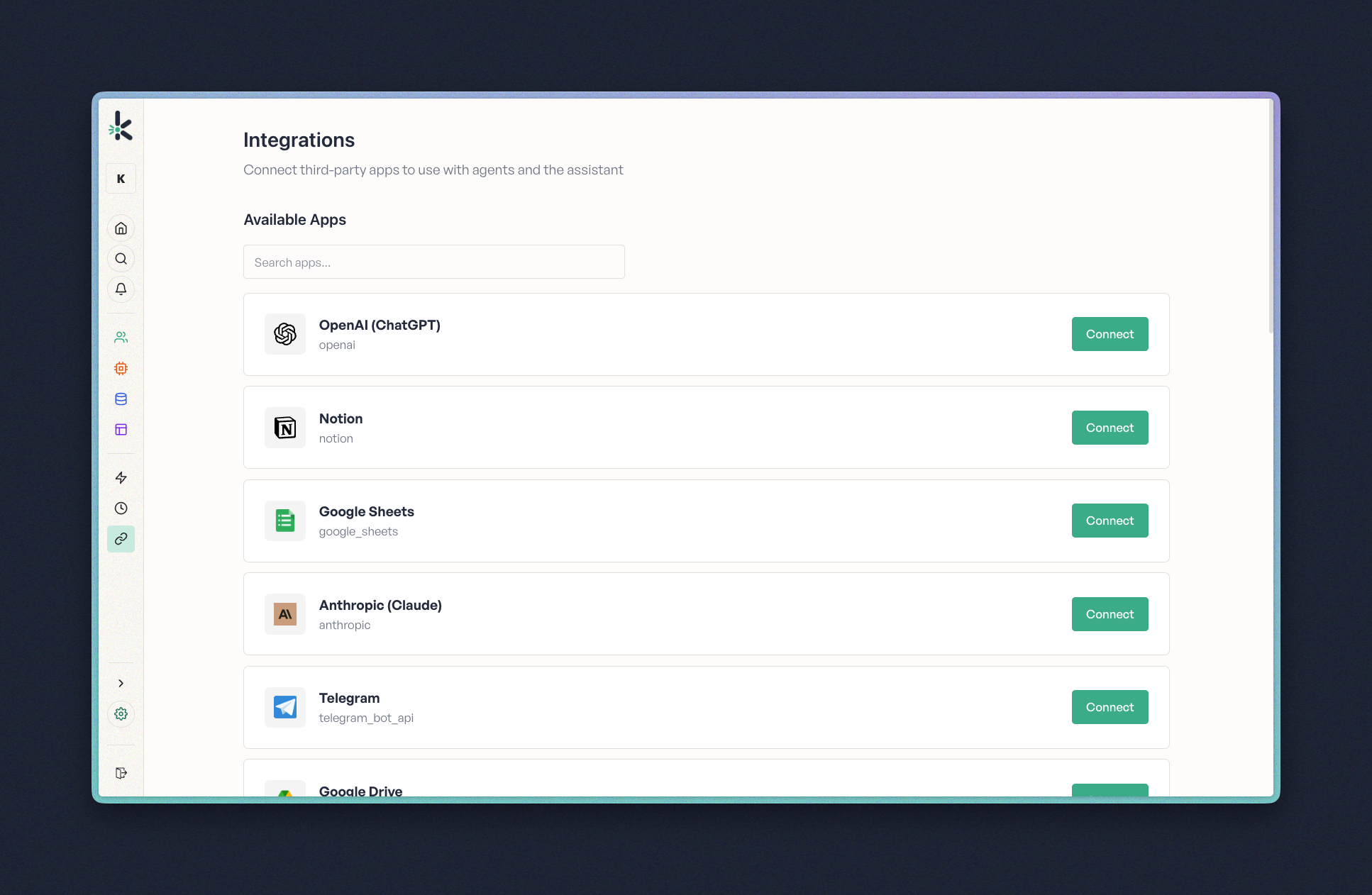Click the Telegram logo icon

(x=285, y=707)
